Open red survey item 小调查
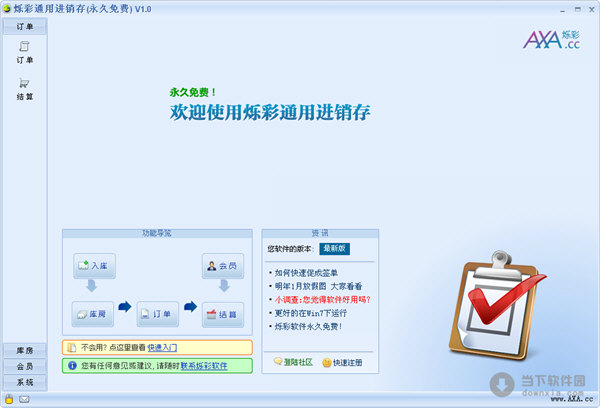The width and height of the screenshot is (600, 408). click(x=323, y=300)
